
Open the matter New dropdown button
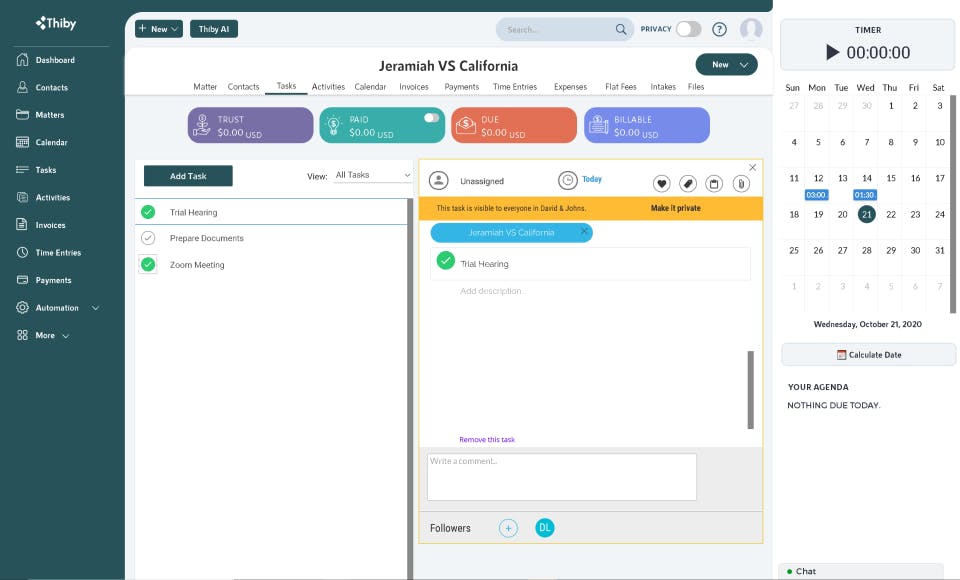[726, 64]
